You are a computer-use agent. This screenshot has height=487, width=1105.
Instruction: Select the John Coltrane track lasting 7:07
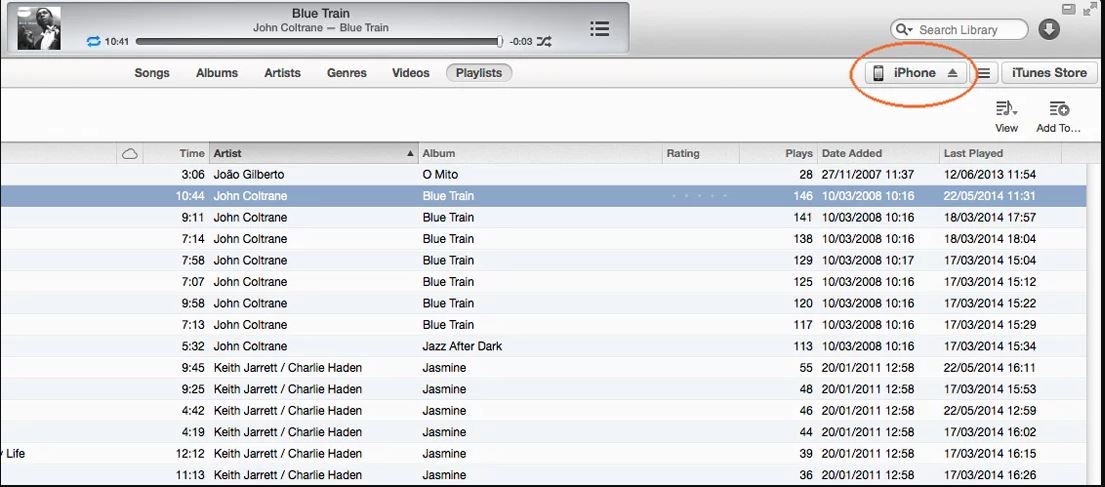click(543, 282)
